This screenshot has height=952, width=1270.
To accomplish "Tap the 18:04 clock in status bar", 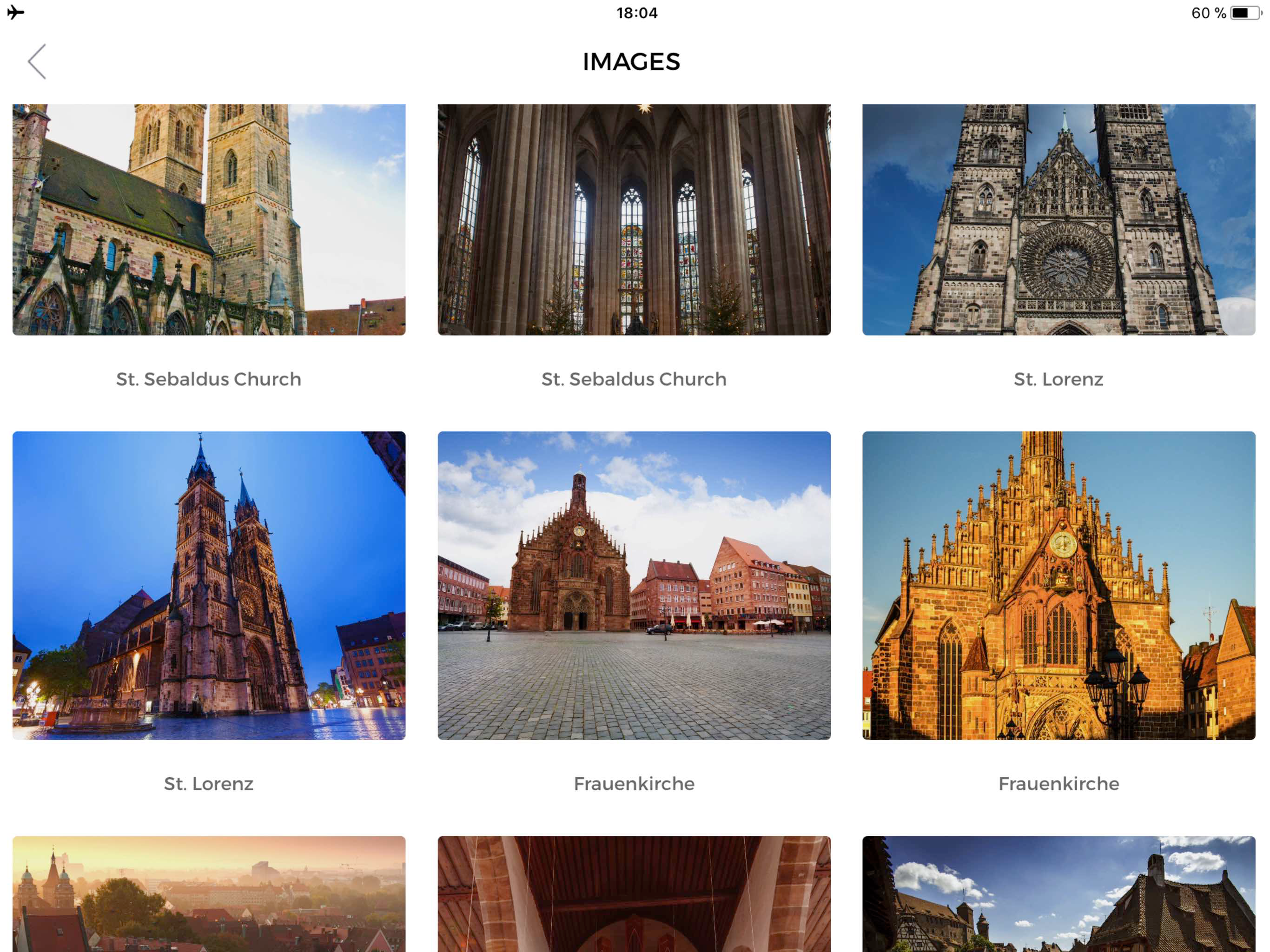I will 637,13.
